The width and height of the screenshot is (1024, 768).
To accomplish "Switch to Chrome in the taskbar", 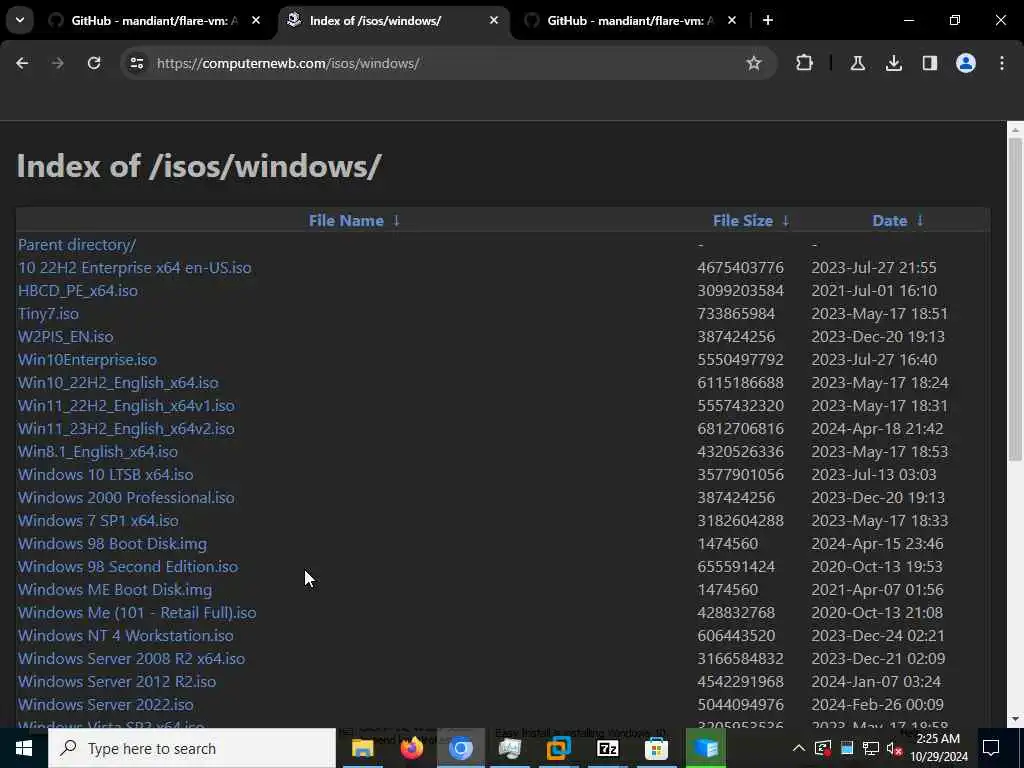I will [460, 748].
